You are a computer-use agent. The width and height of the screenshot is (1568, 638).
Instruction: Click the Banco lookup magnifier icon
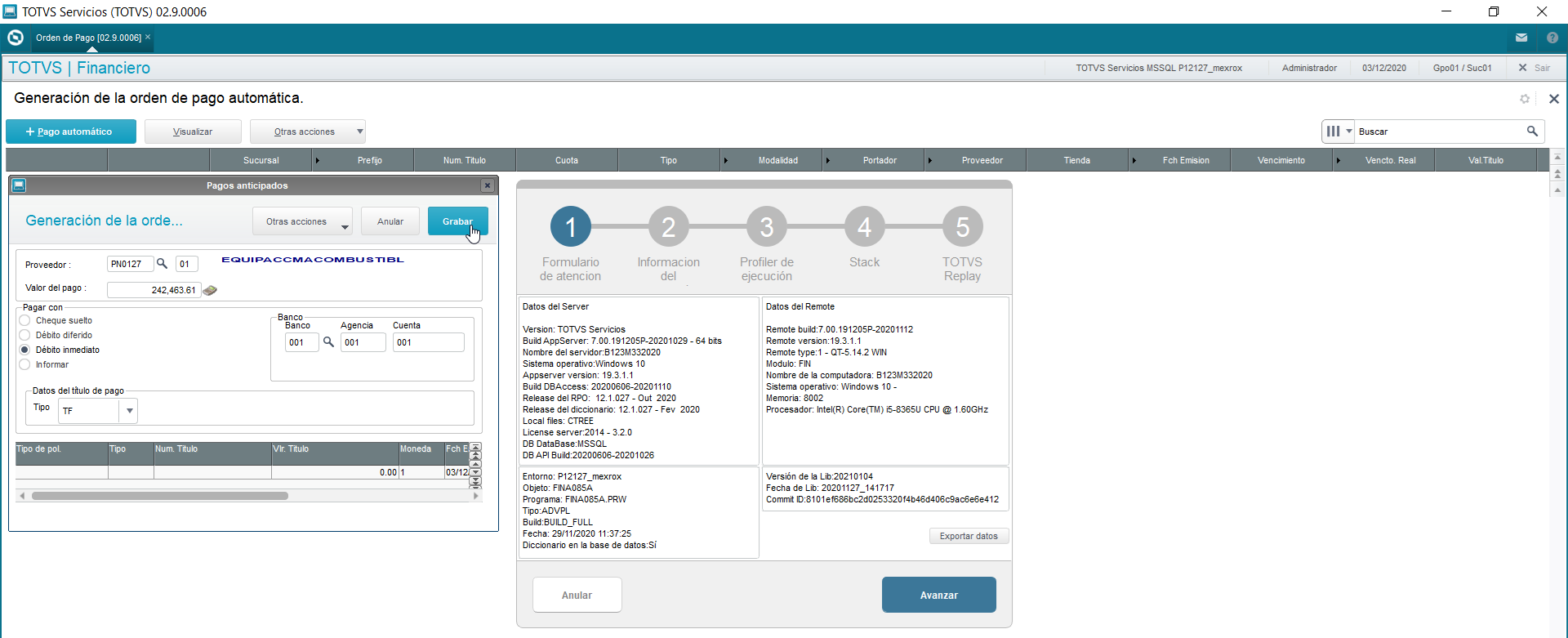(x=328, y=342)
